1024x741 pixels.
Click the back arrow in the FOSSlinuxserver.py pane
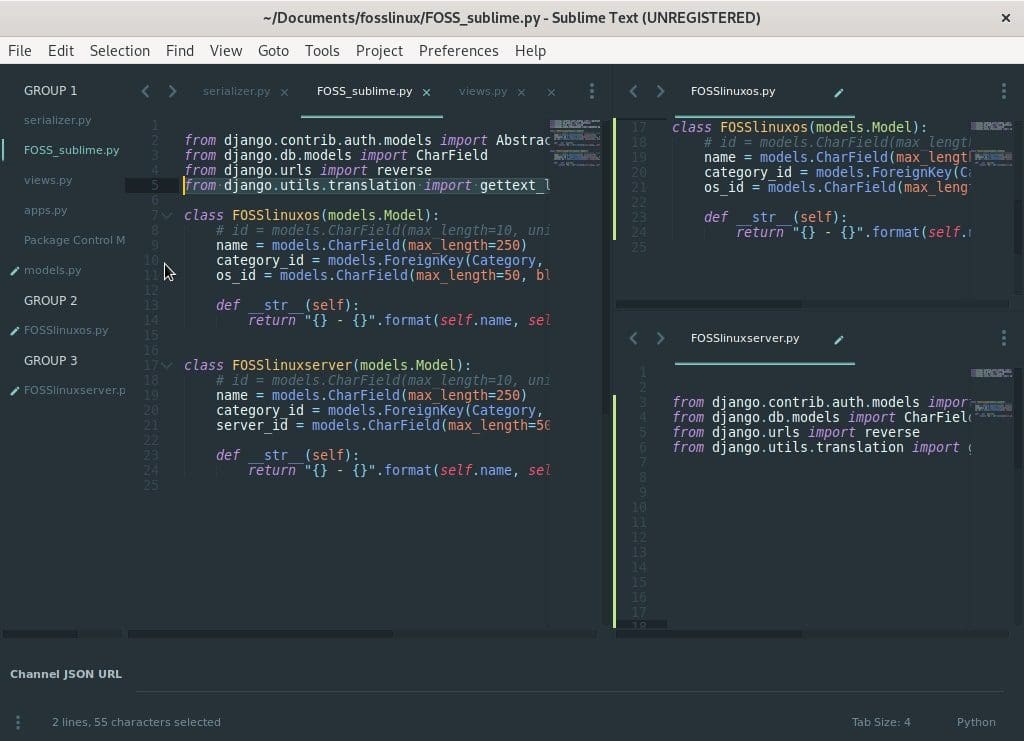[633, 338]
